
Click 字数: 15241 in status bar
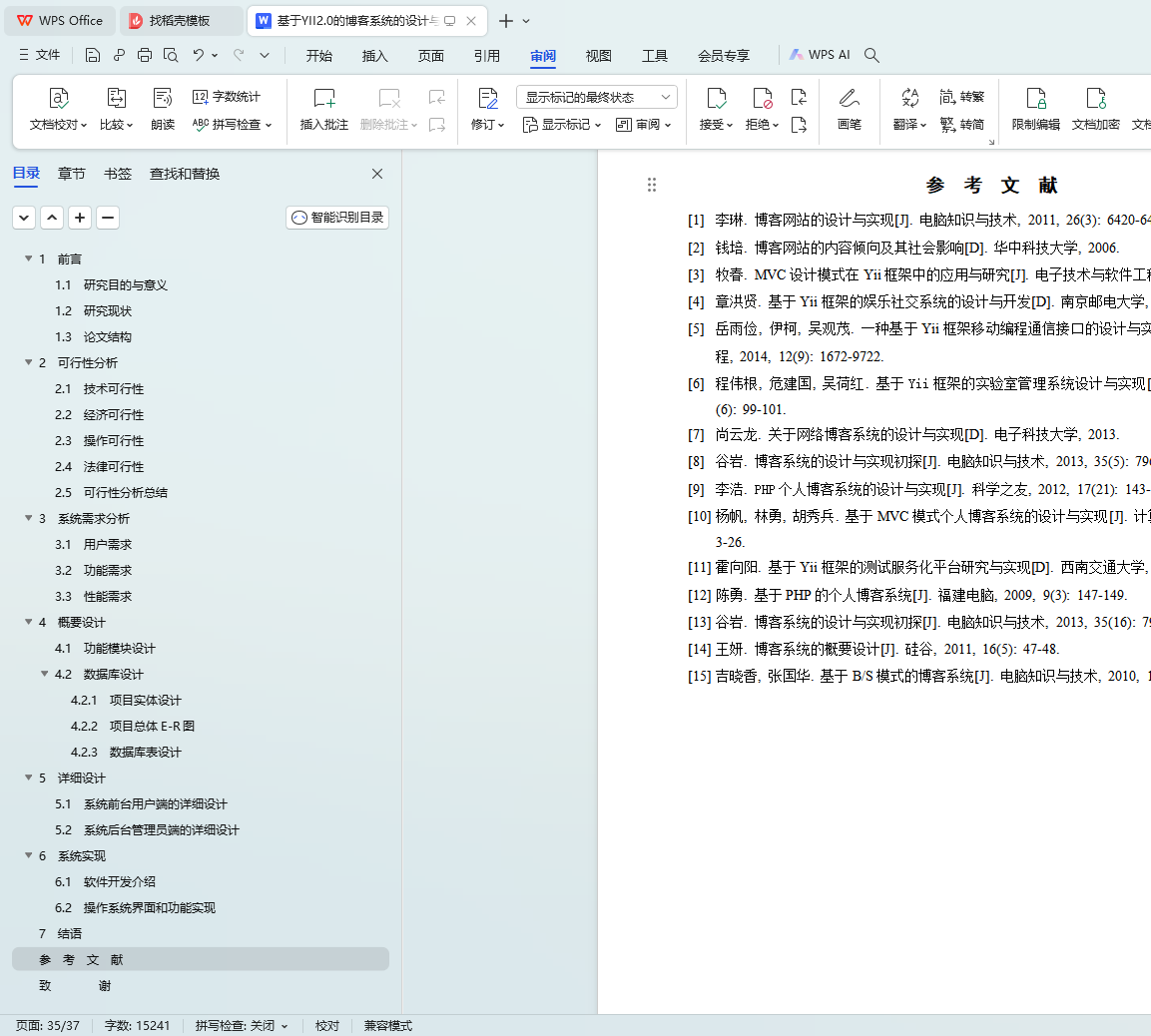pyautogui.click(x=138, y=1026)
